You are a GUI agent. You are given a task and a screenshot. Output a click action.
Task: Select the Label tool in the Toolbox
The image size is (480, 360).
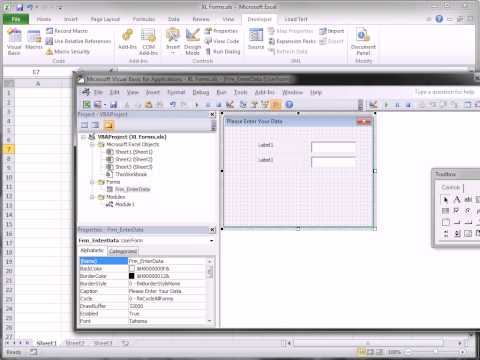457,199
